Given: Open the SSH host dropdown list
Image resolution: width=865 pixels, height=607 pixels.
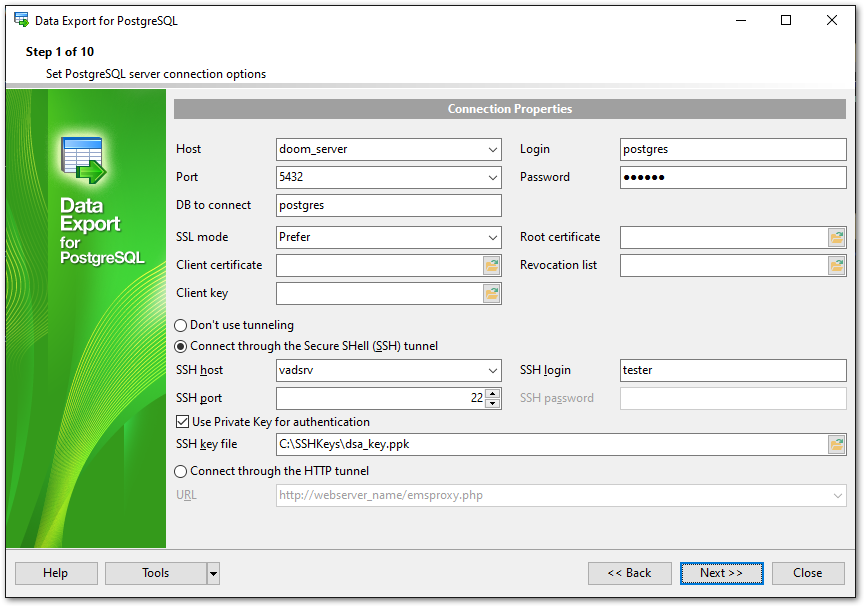Looking at the screenshot, I should pyautogui.click(x=493, y=371).
